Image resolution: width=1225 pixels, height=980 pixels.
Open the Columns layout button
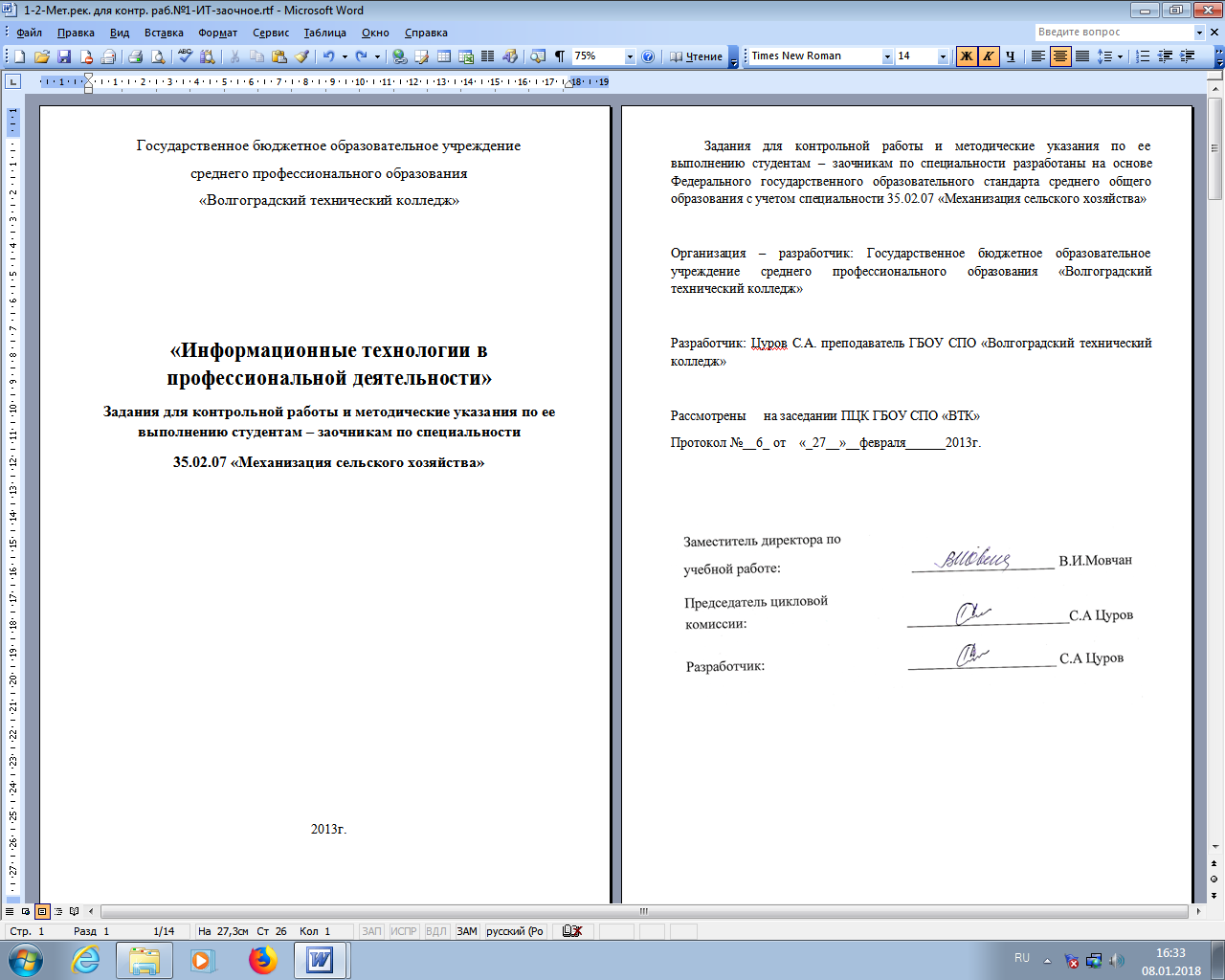(x=488, y=56)
